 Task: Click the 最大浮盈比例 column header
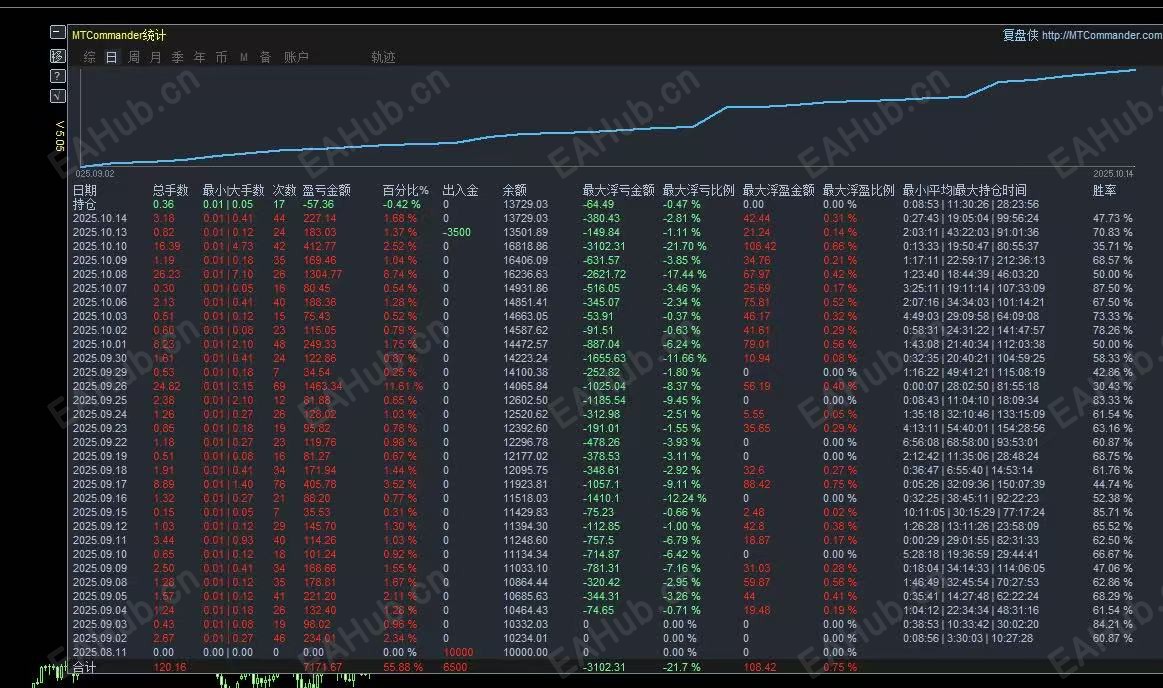tap(859, 191)
